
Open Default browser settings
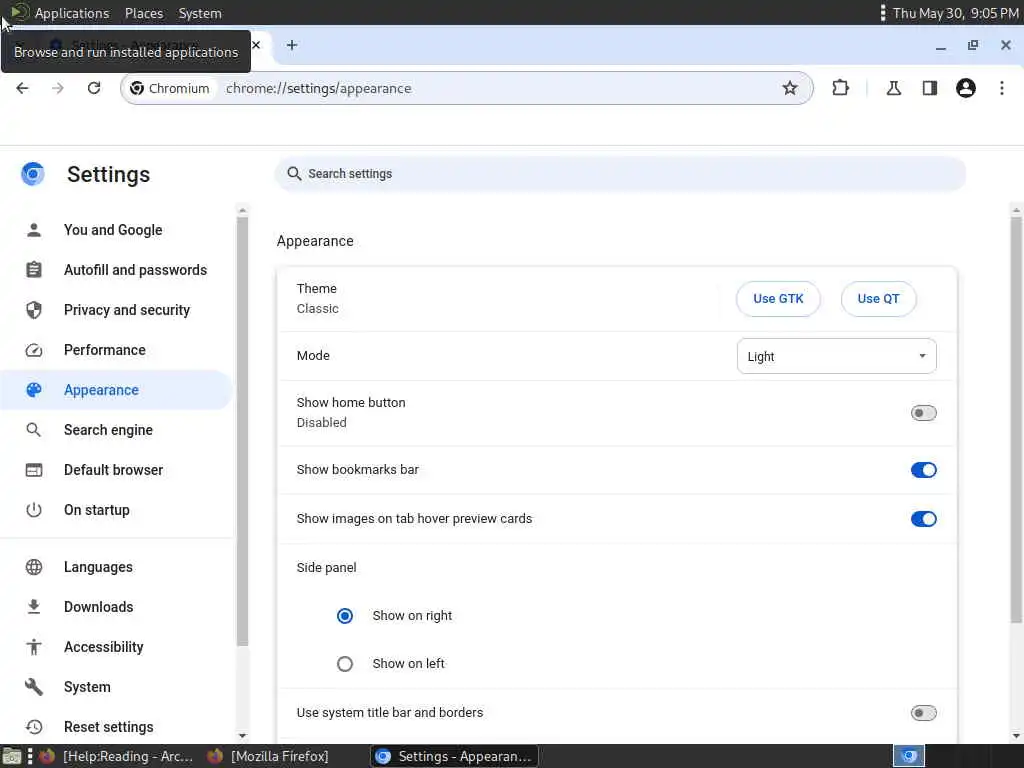[x=116, y=470]
